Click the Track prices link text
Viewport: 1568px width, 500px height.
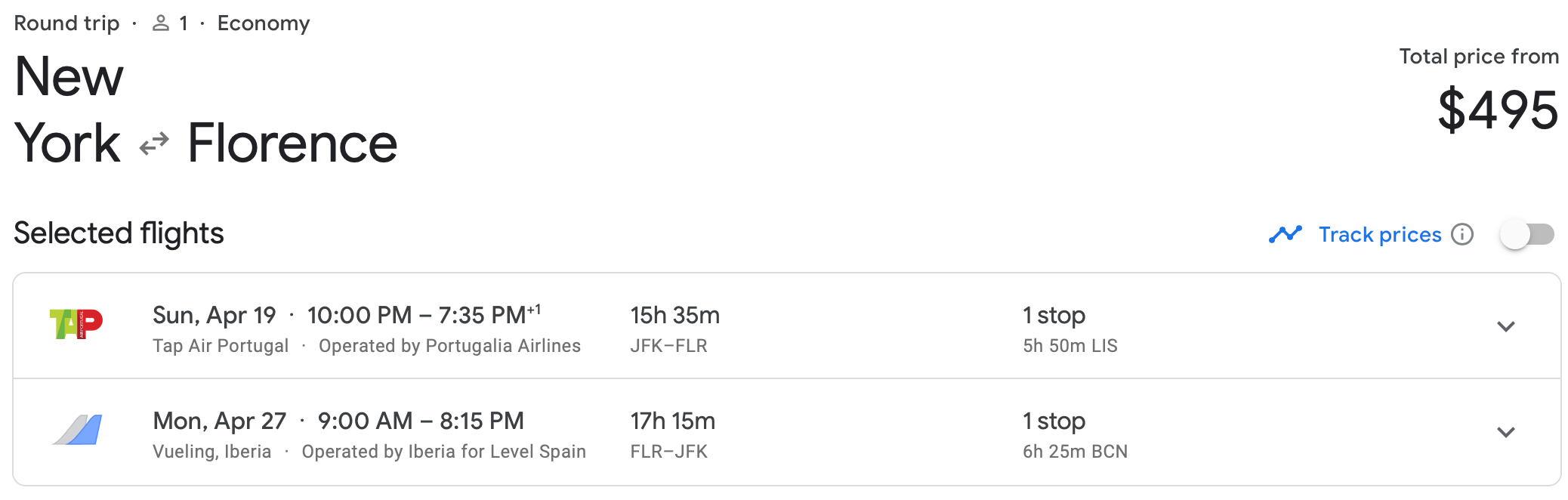[x=1379, y=235]
